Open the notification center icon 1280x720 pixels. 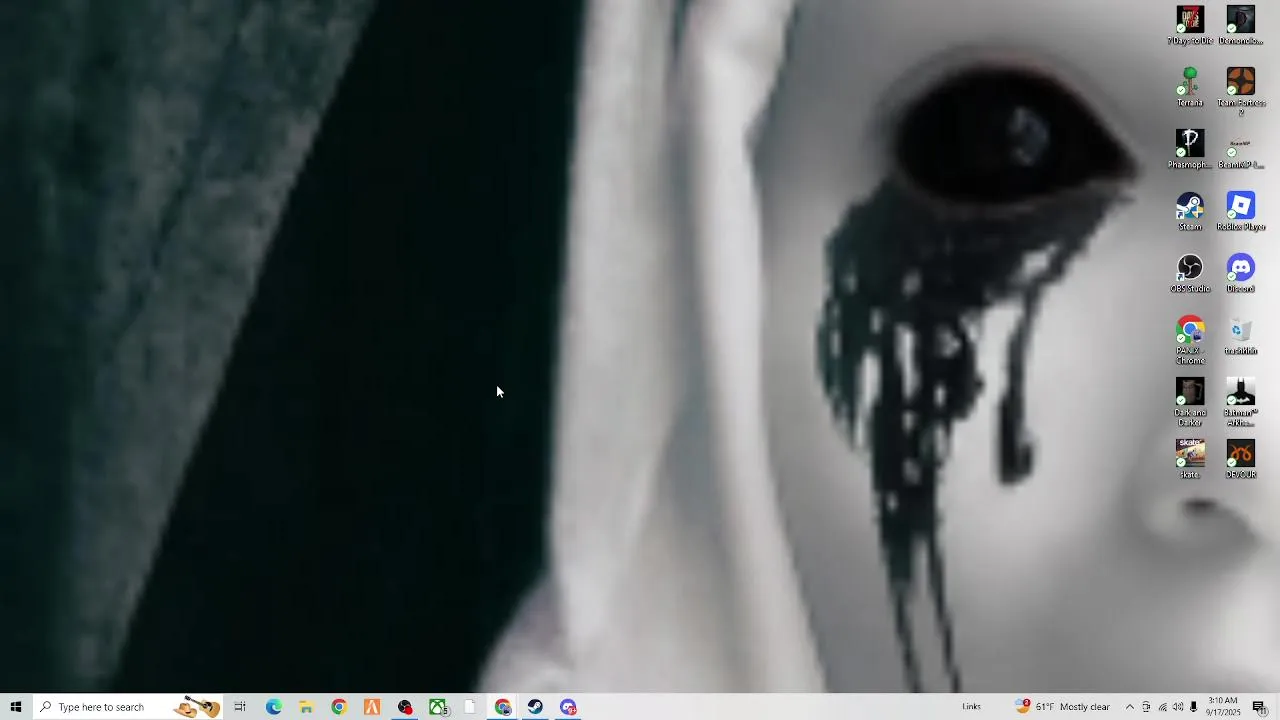1259,707
